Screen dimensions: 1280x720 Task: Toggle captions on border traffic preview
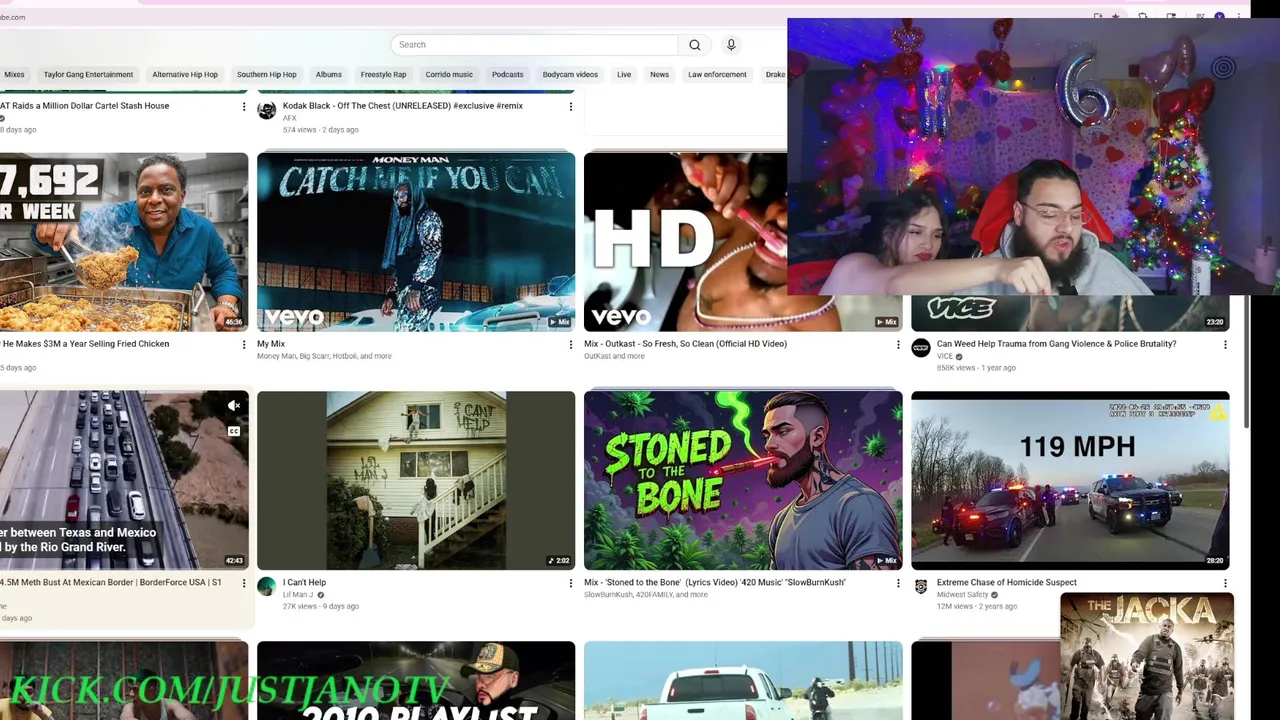point(234,432)
